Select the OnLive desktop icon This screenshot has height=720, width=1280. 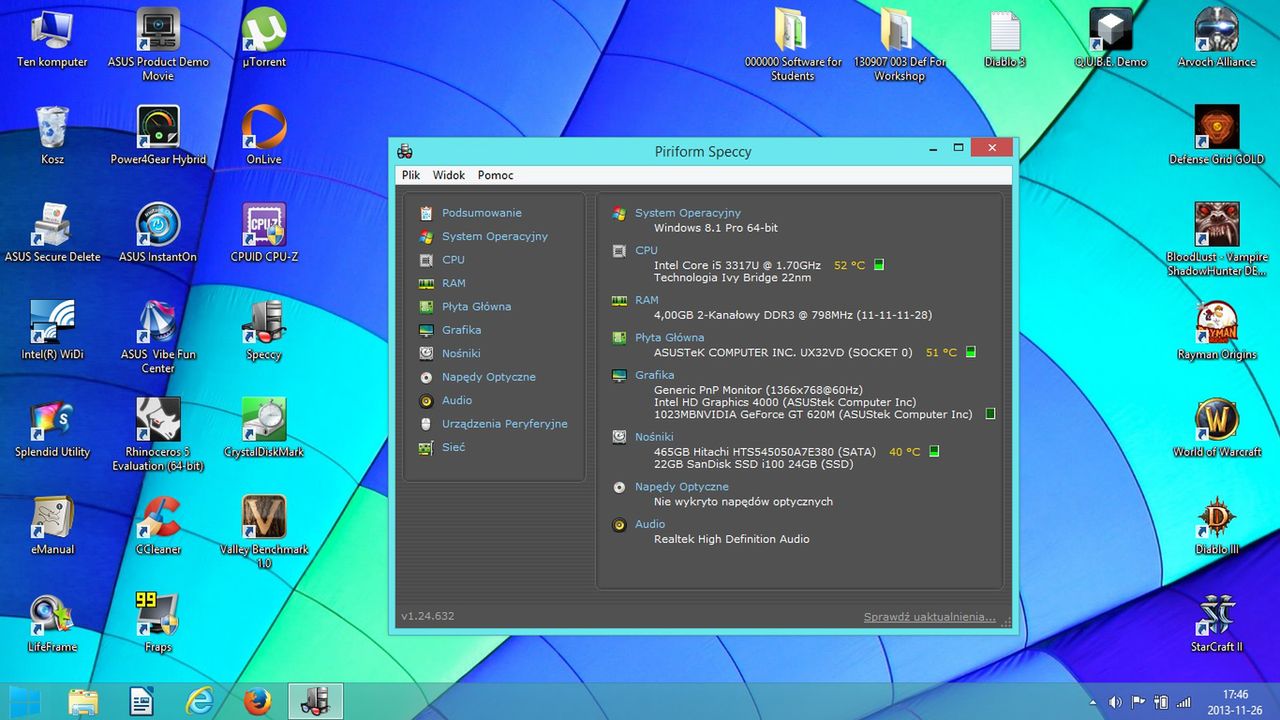264,136
